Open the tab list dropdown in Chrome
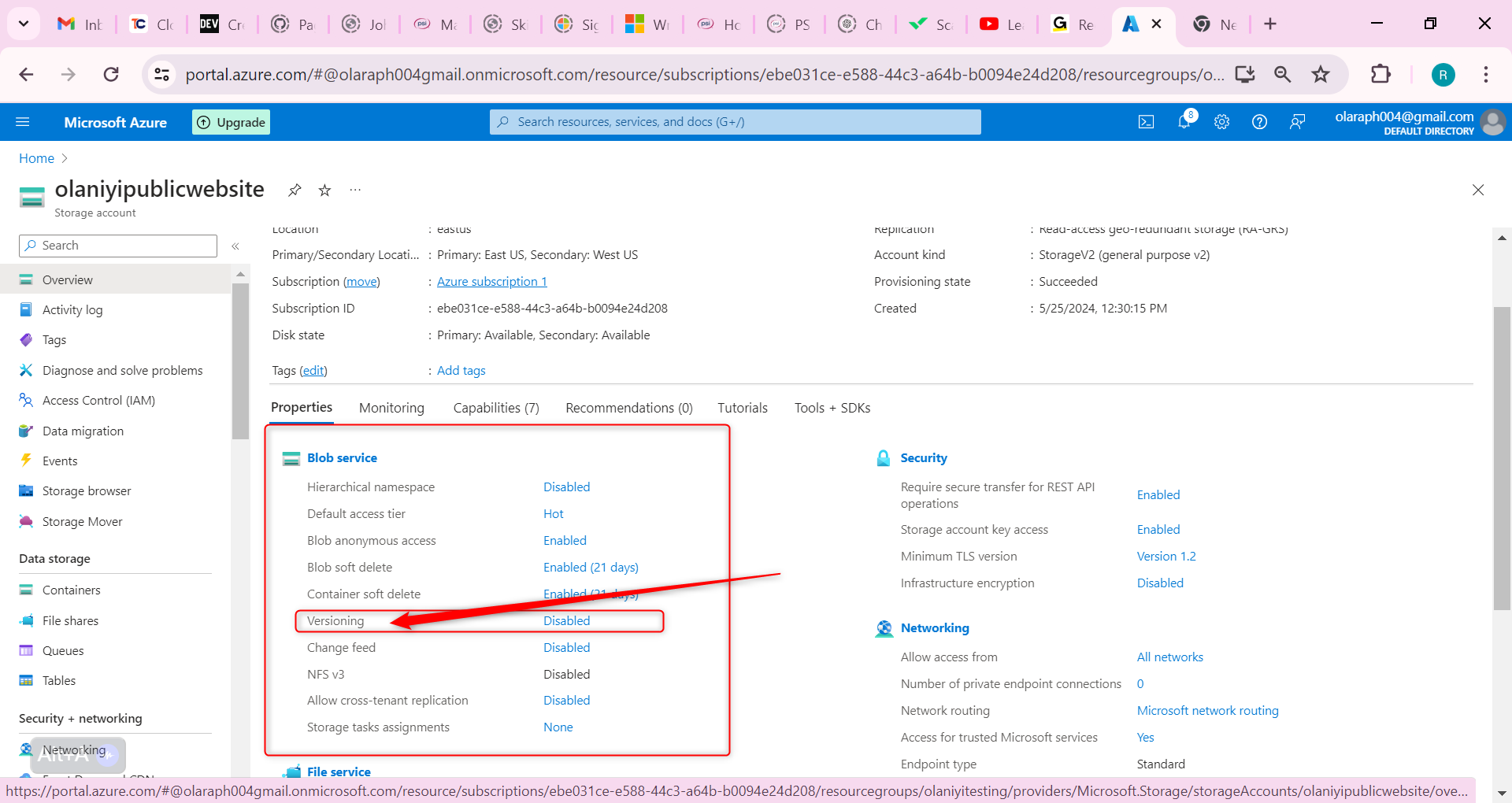Image resolution: width=1512 pixels, height=803 pixels. pyautogui.click(x=24, y=24)
